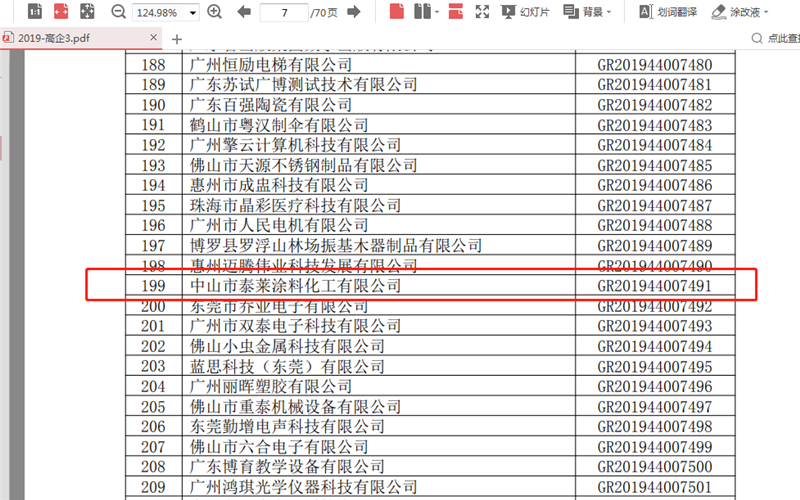Click company 广东苏试广博测试技术有限公司
Image resolution: width=800 pixels, height=500 pixels.
(x=304, y=85)
